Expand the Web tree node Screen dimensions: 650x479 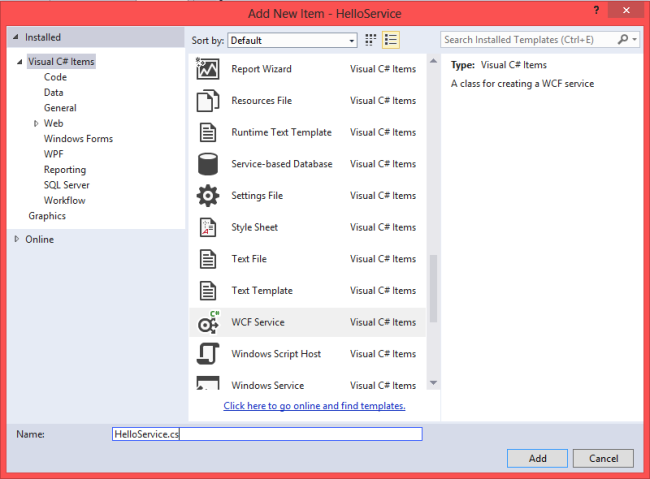coord(36,123)
